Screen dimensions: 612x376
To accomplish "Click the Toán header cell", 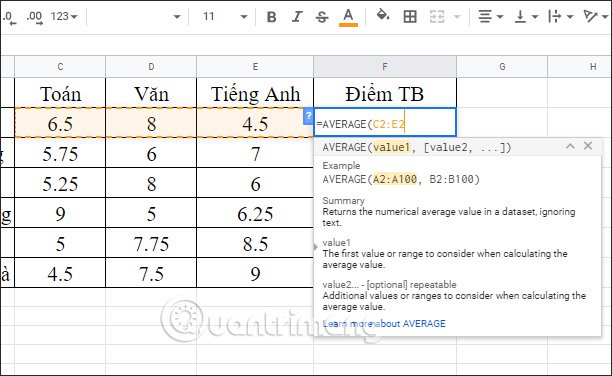I will click(60, 93).
